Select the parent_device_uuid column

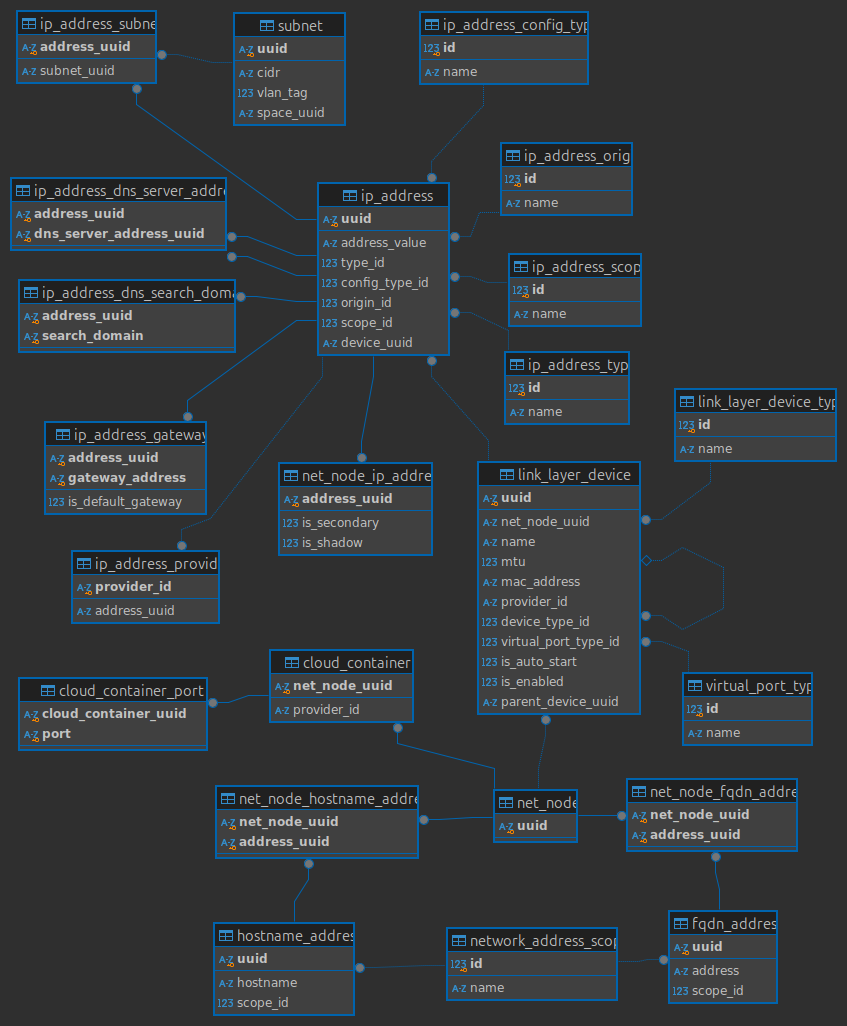[559, 702]
